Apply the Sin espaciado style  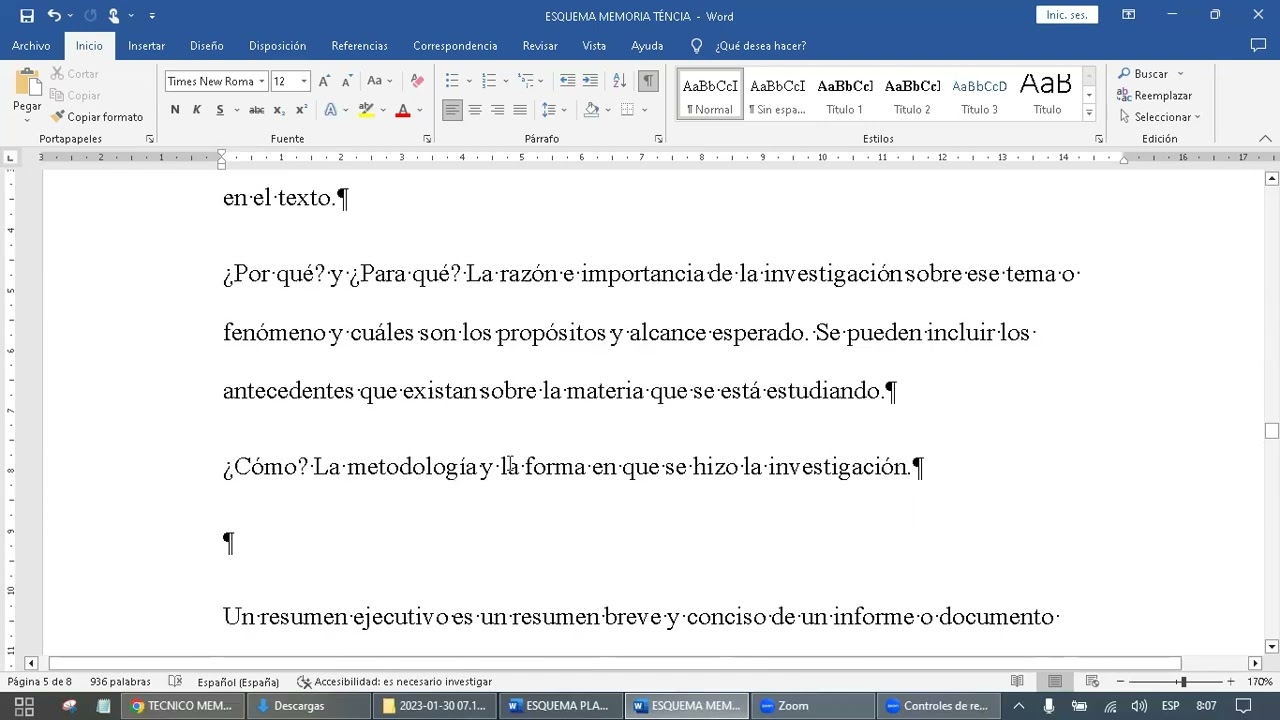[777, 95]
